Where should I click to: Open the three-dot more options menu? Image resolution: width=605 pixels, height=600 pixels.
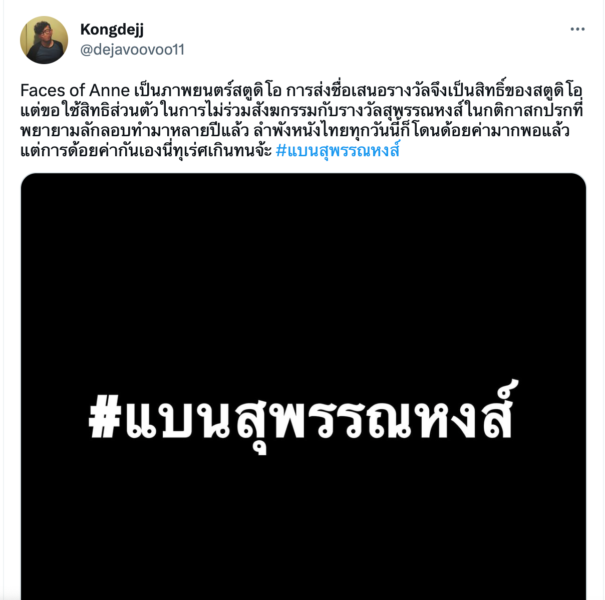pyautogui.click(x=578, y=29)
